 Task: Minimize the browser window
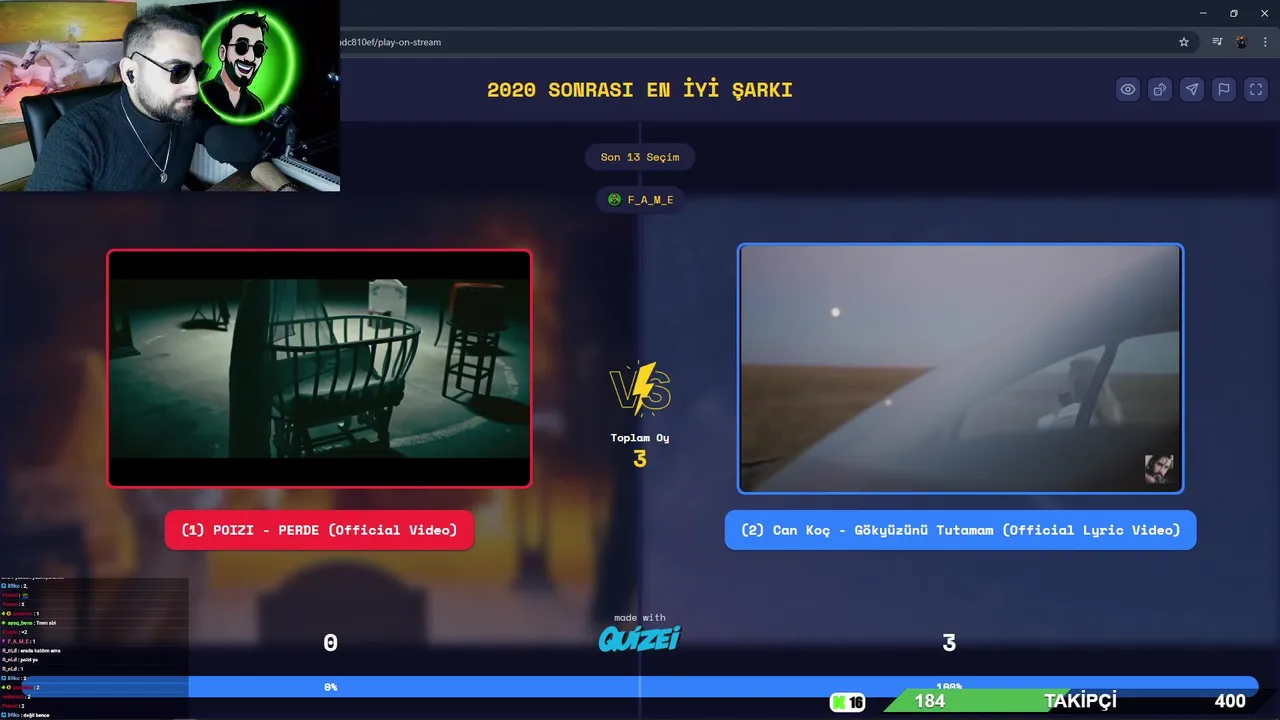[x=1203, y=13]
